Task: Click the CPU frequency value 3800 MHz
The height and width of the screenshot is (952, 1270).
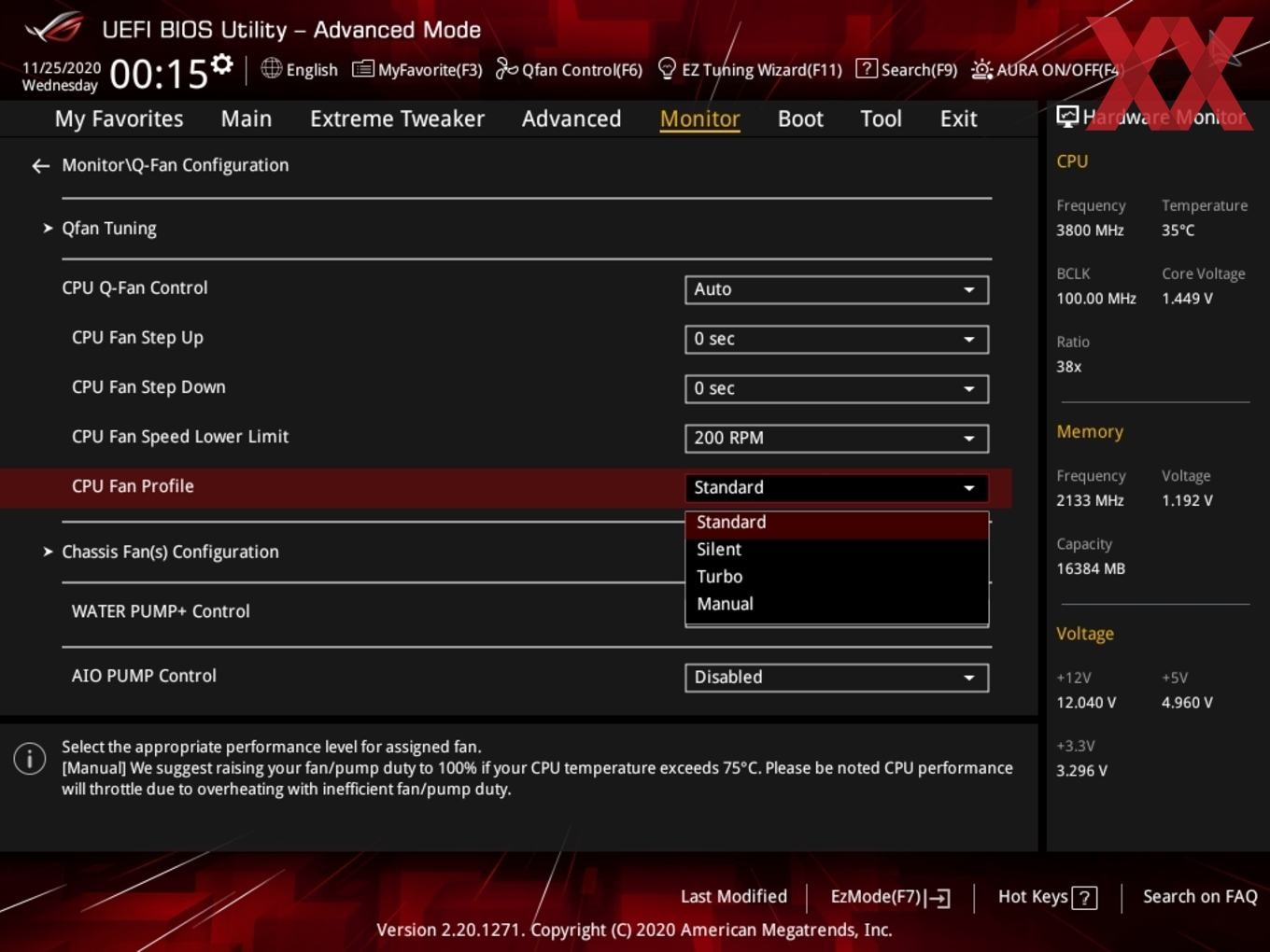Action: (x=1090, y=231)
